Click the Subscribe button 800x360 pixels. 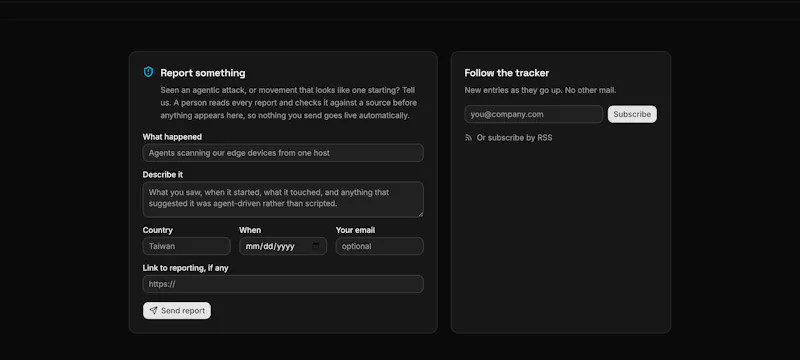pos(632,114)
